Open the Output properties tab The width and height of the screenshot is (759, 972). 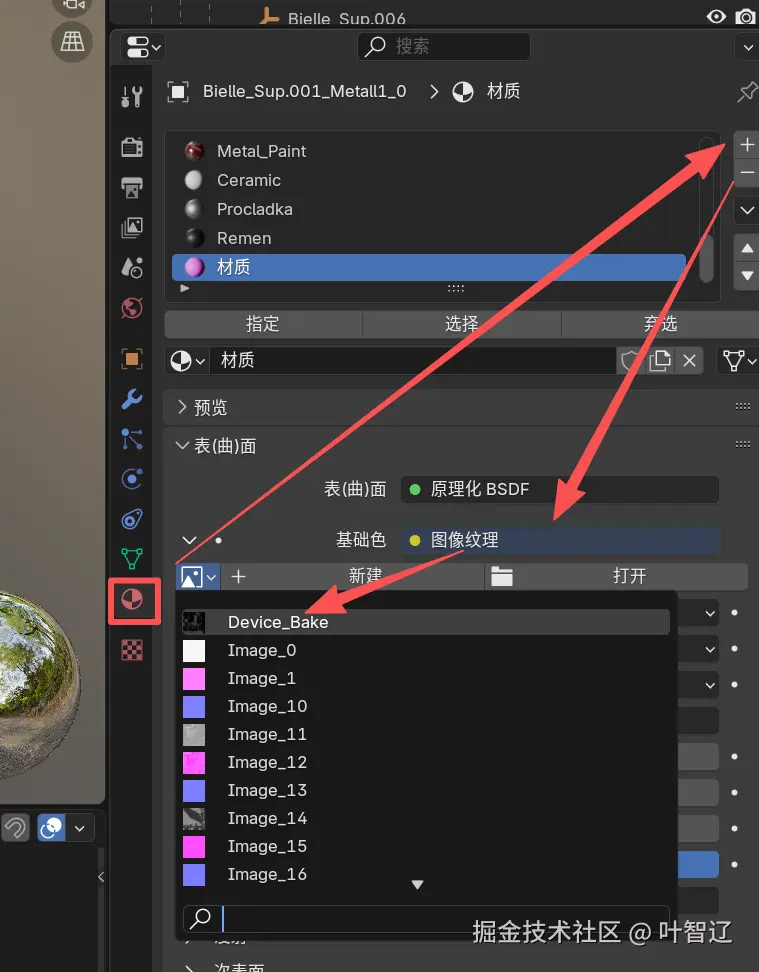click(x=131, y=187)
